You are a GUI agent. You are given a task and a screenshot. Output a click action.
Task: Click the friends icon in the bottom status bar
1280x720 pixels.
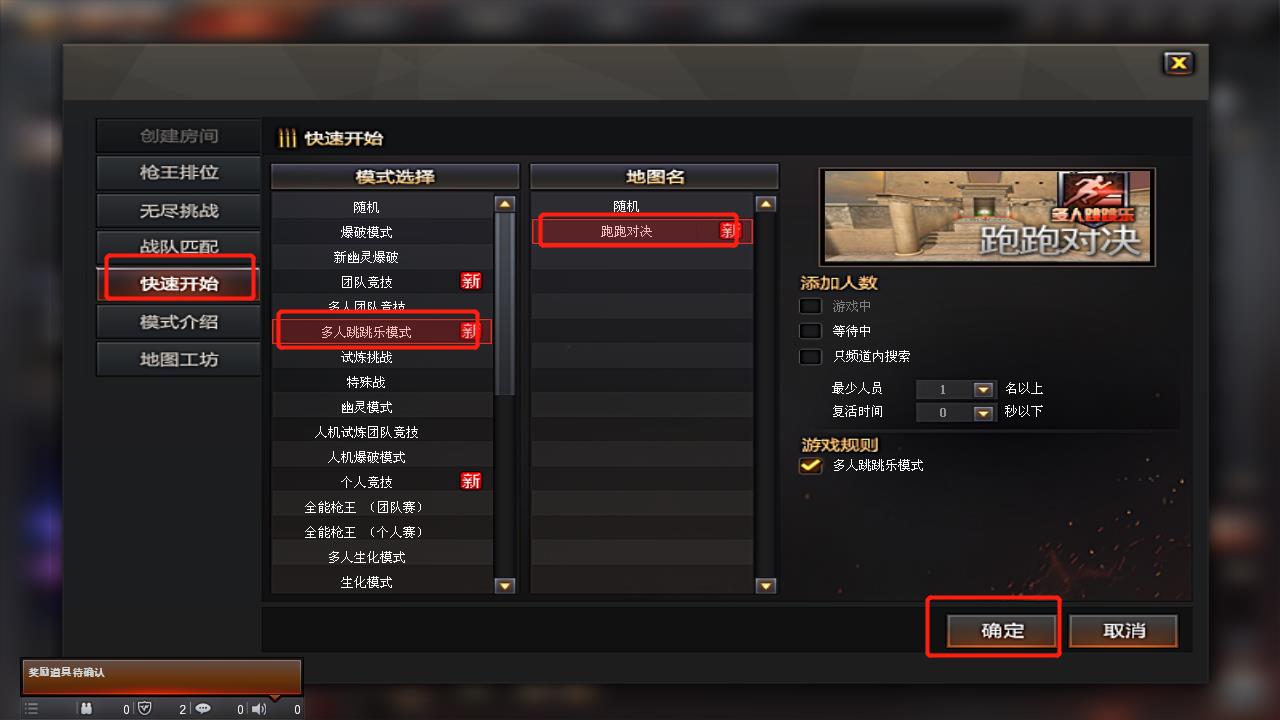[87, 708]
